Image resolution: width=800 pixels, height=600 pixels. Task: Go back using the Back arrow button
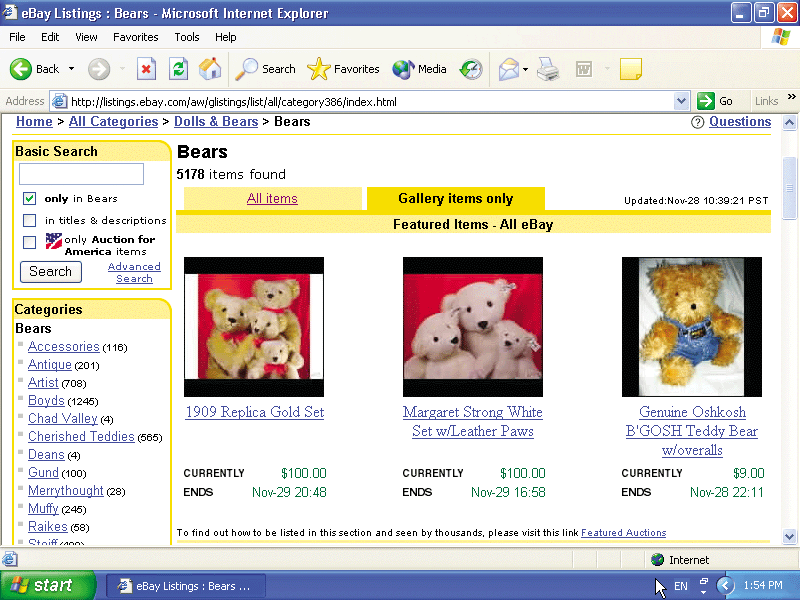coord(21,69)
